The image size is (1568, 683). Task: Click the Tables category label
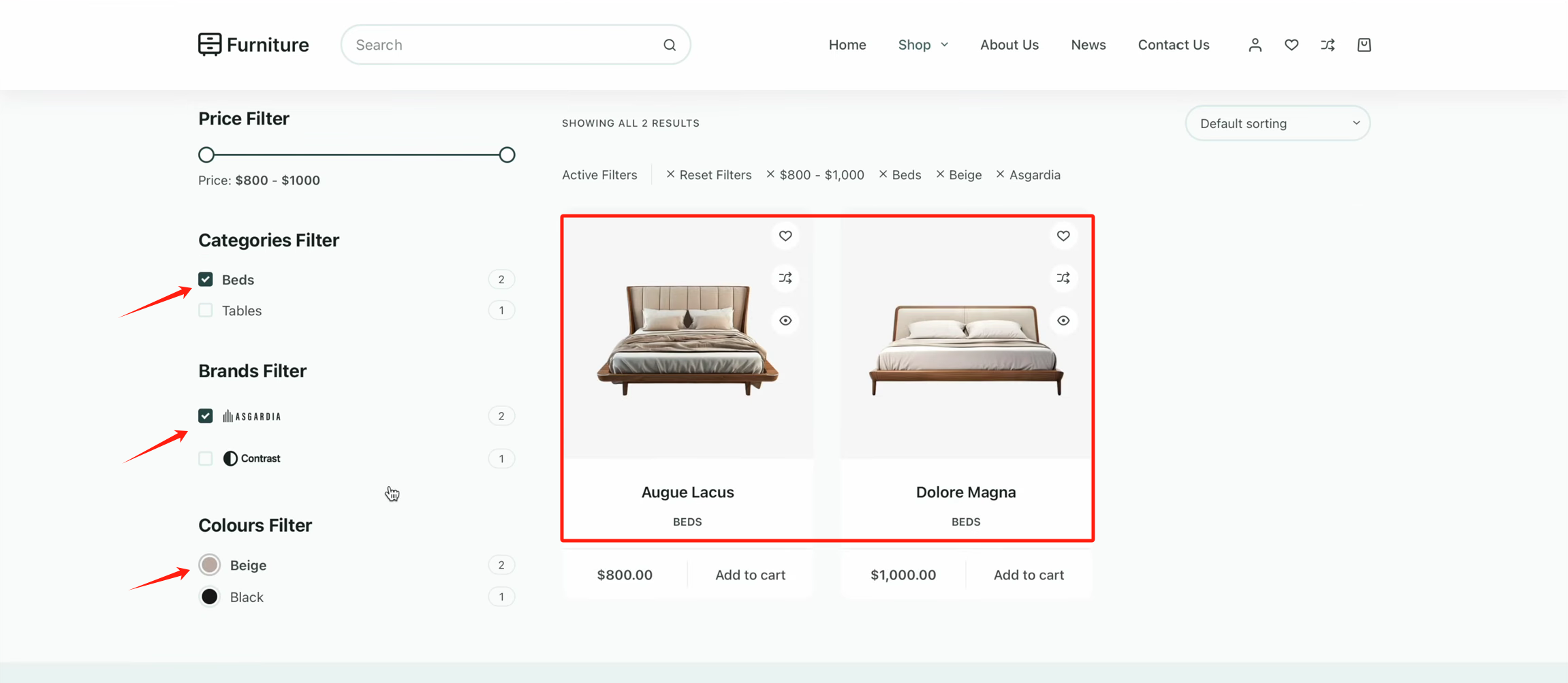point(242,311)
